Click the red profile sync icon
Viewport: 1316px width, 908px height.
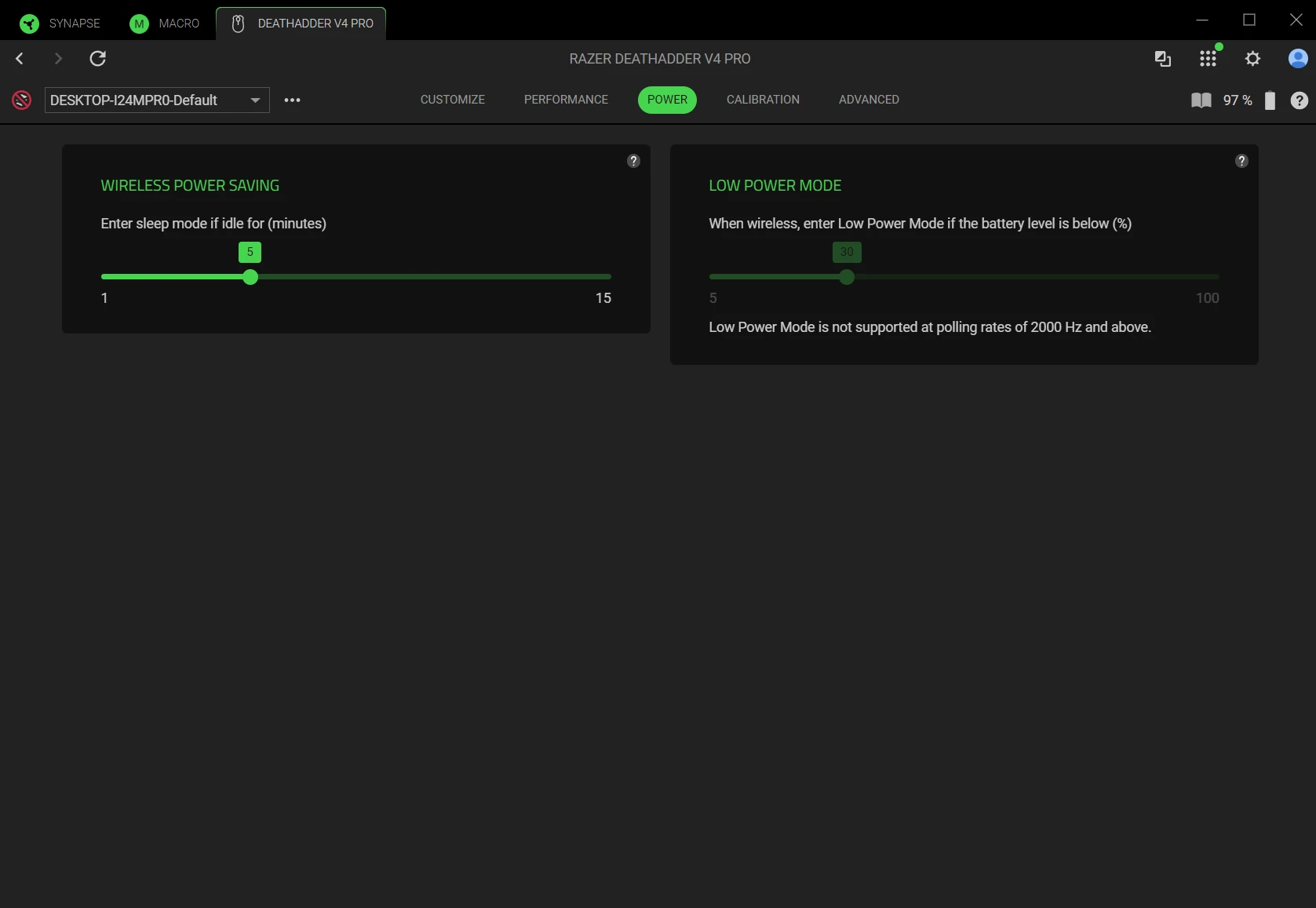(22, 100)
